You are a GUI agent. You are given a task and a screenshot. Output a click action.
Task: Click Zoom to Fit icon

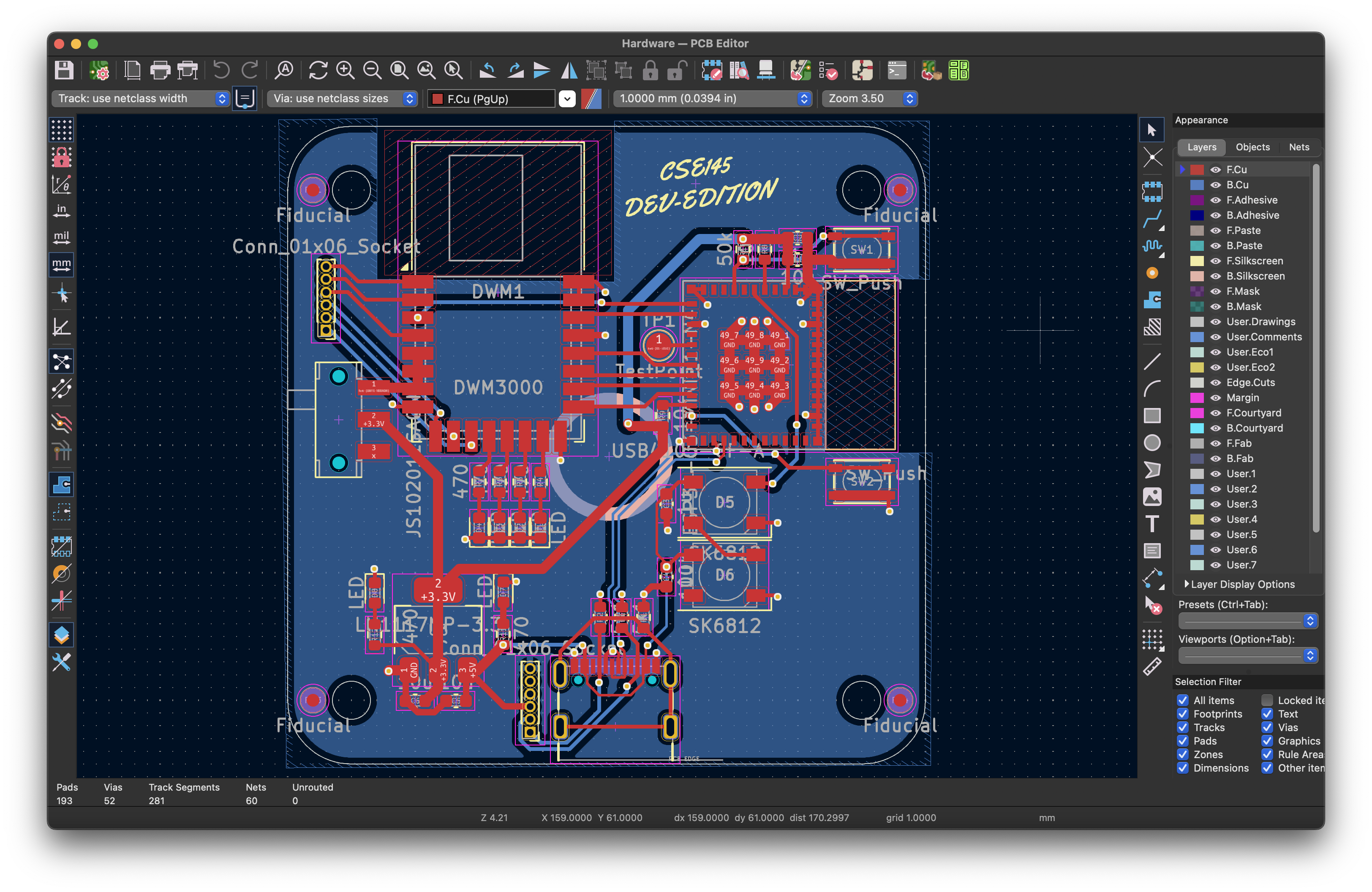400,70
